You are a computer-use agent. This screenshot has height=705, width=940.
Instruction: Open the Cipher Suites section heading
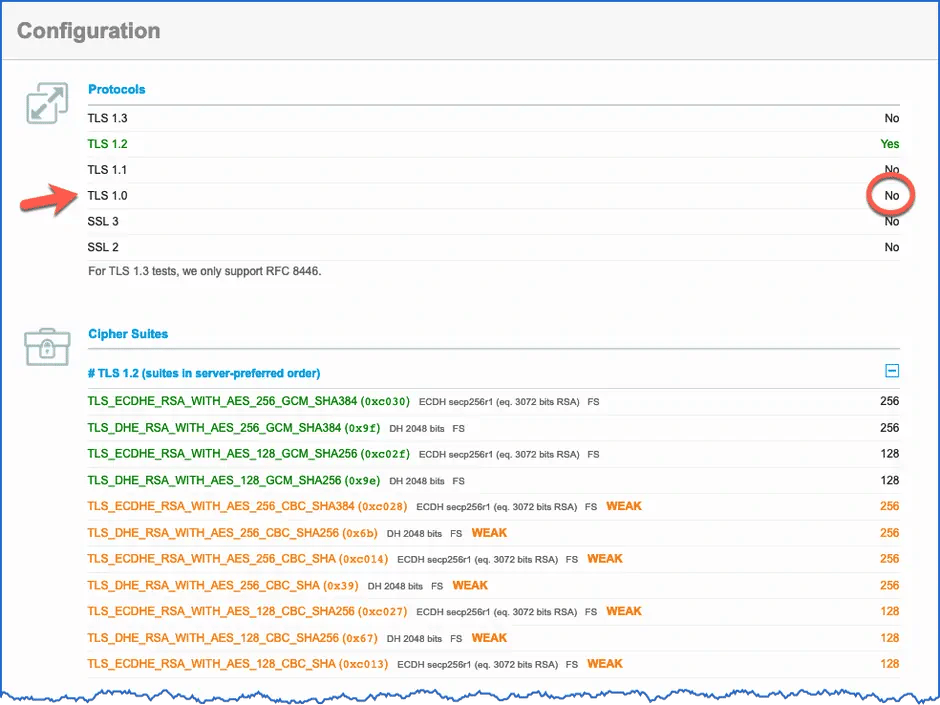click(128, 334)
